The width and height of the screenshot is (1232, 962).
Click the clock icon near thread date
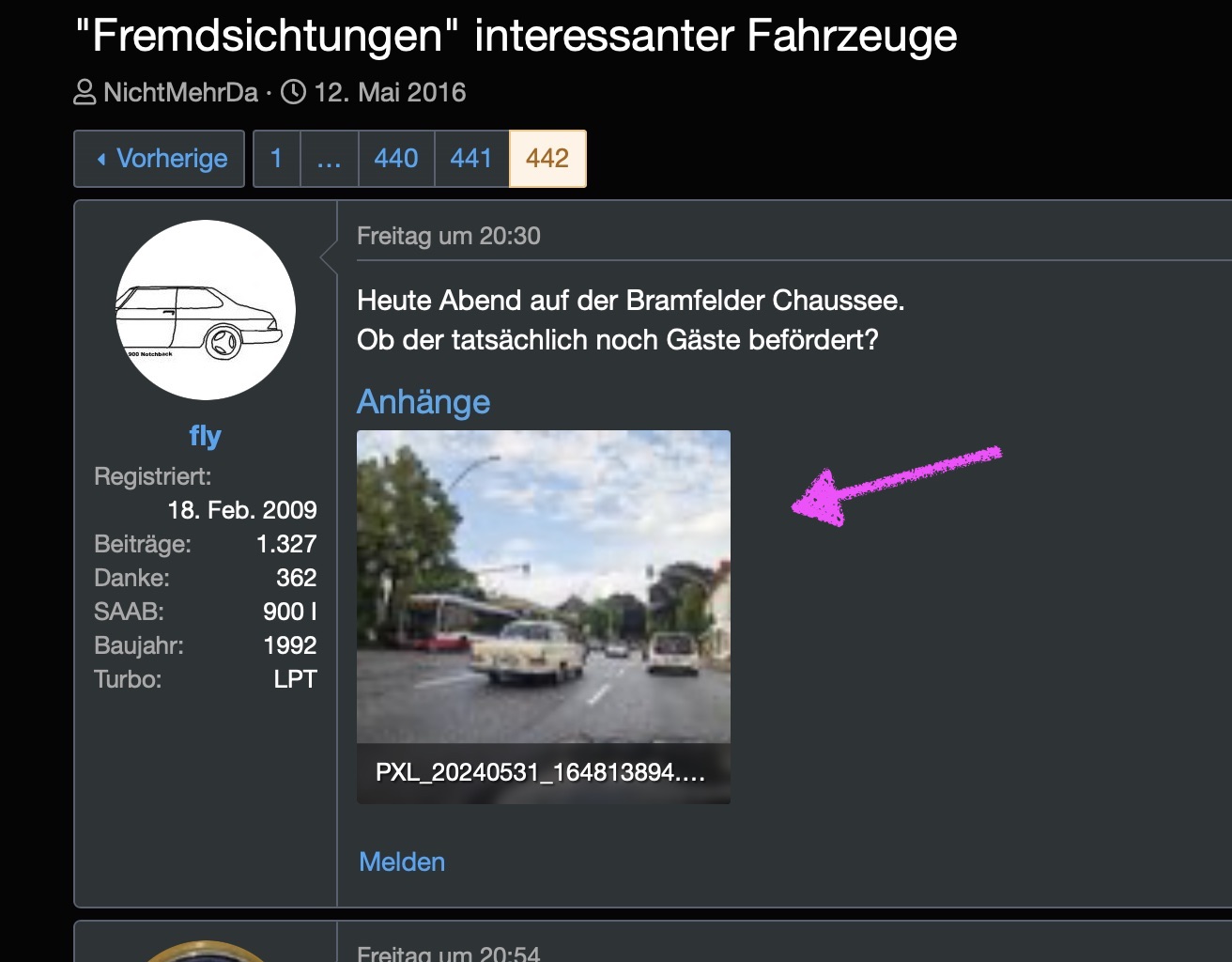293,92
